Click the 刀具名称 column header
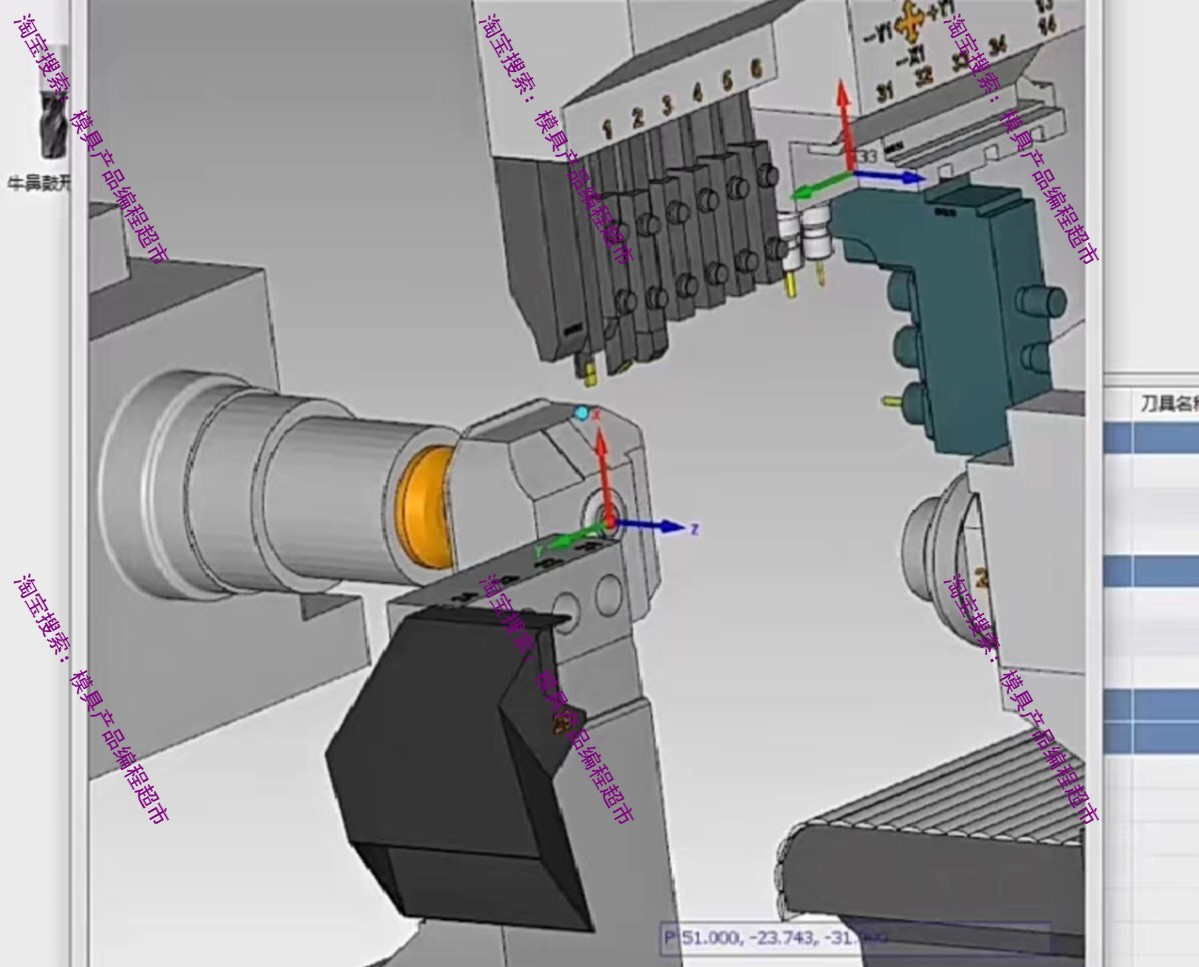 point(1168,404)
